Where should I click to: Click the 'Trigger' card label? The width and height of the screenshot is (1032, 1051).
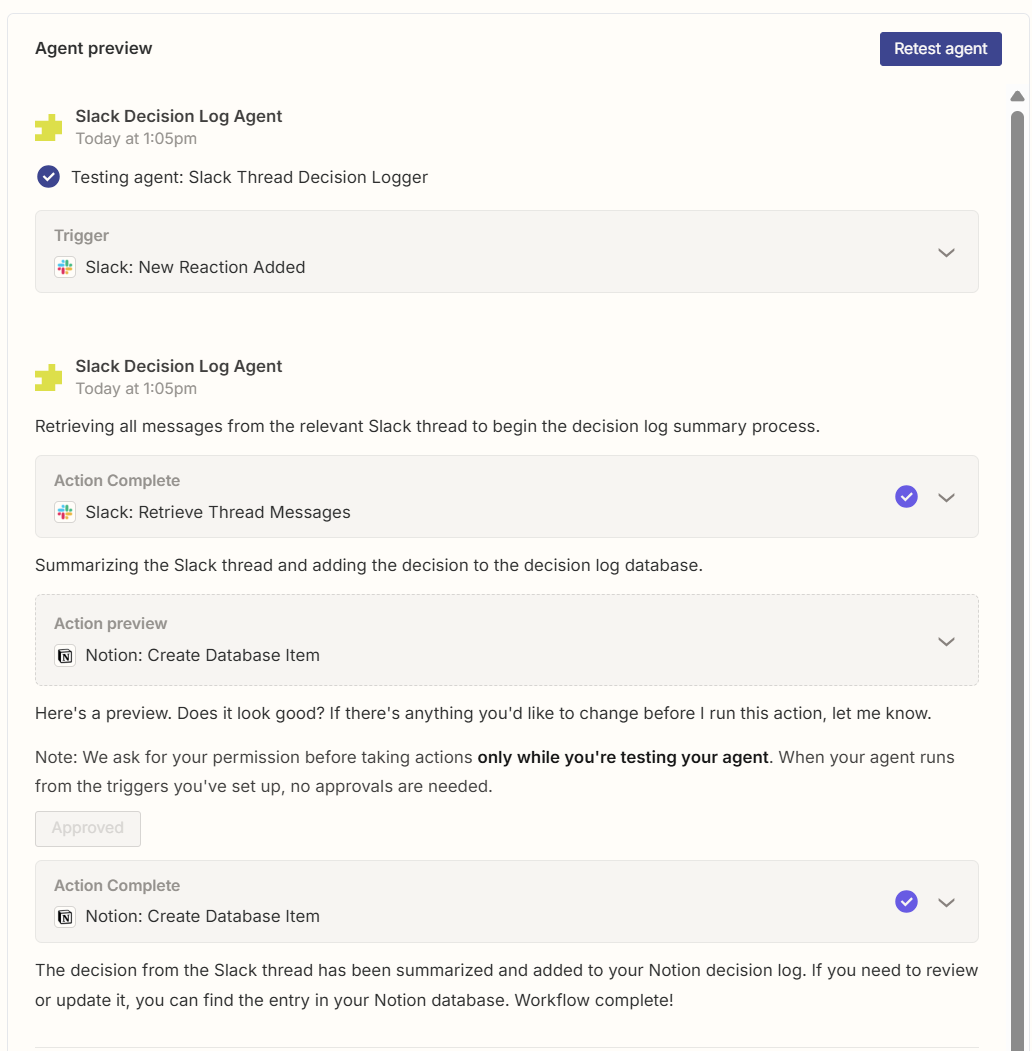tap(81, 236)
